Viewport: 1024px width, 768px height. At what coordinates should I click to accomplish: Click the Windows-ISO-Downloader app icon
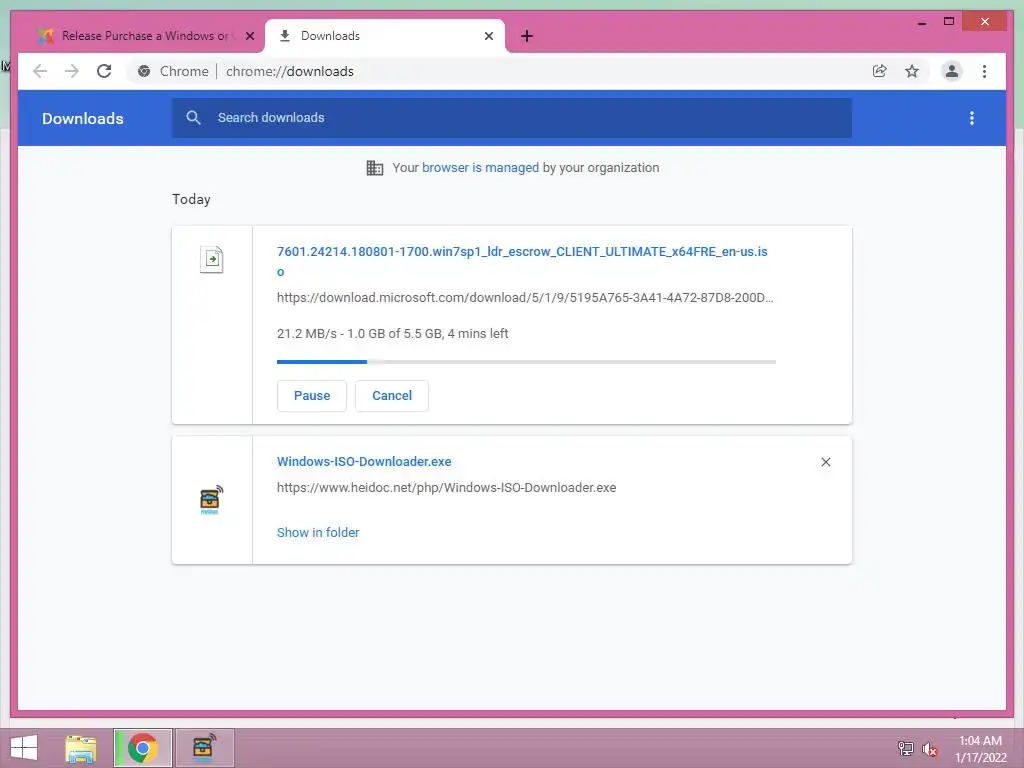coord(211,500)
